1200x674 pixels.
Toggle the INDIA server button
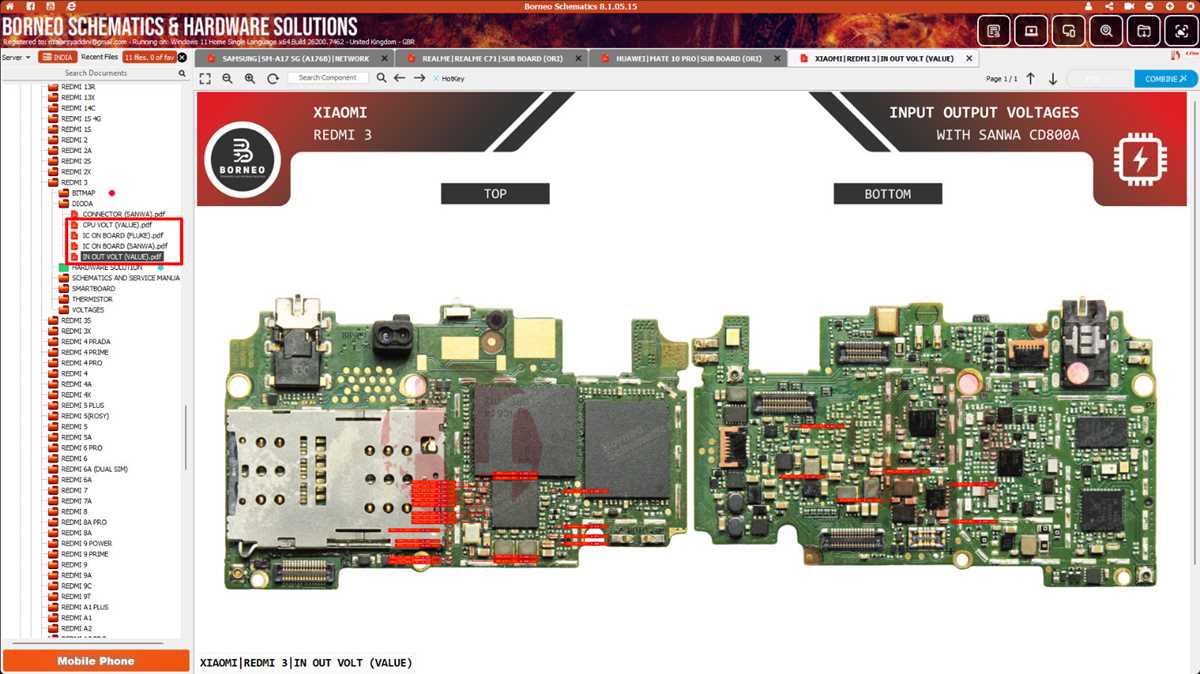58,57
